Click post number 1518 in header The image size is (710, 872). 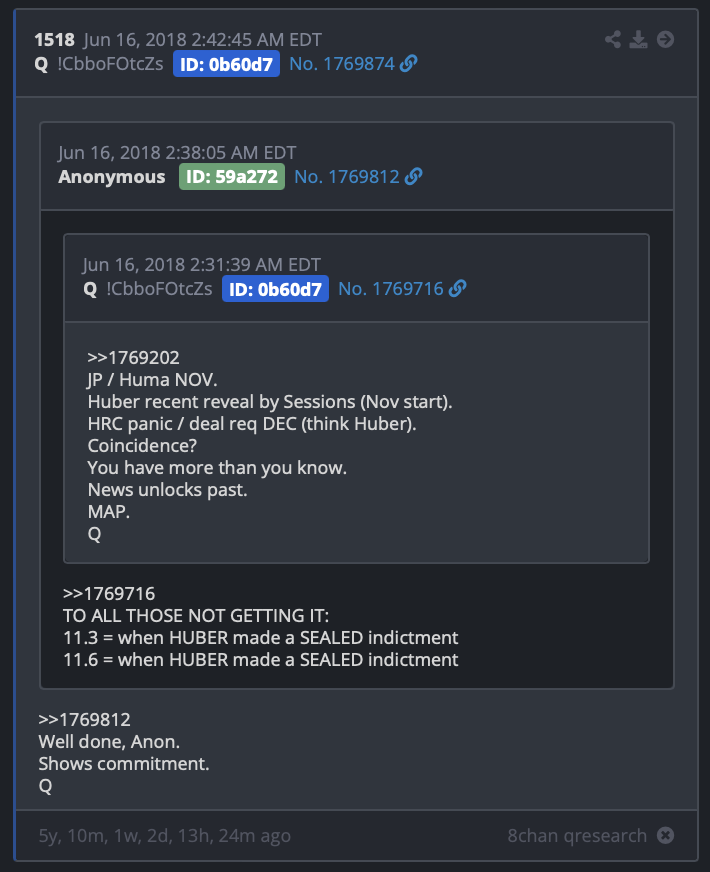click(54, 40)
